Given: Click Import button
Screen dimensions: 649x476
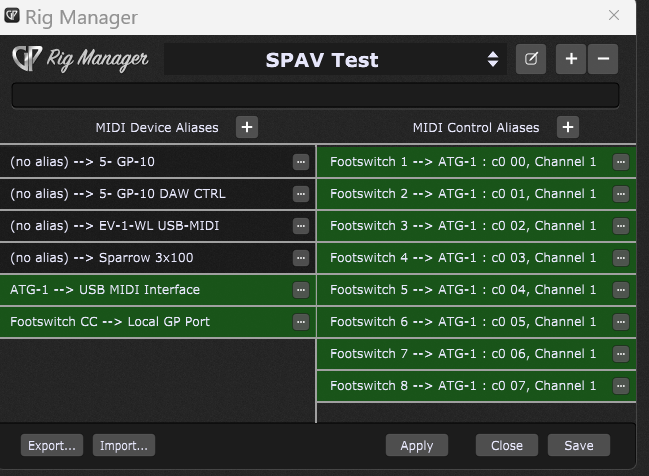Looking at the screenshot, I should pos(124,445).
